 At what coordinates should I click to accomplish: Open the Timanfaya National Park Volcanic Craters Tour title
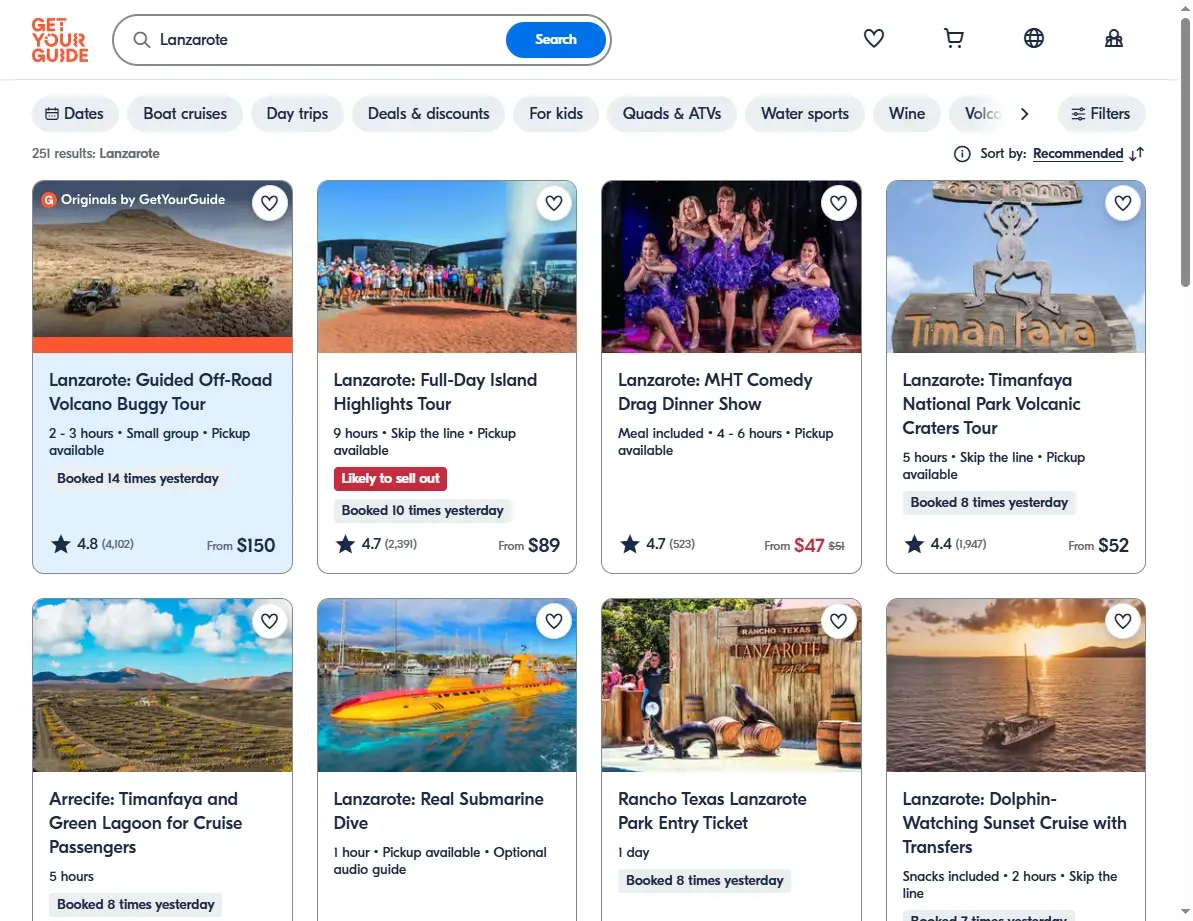pyautogui.click(x=991, y=404)
